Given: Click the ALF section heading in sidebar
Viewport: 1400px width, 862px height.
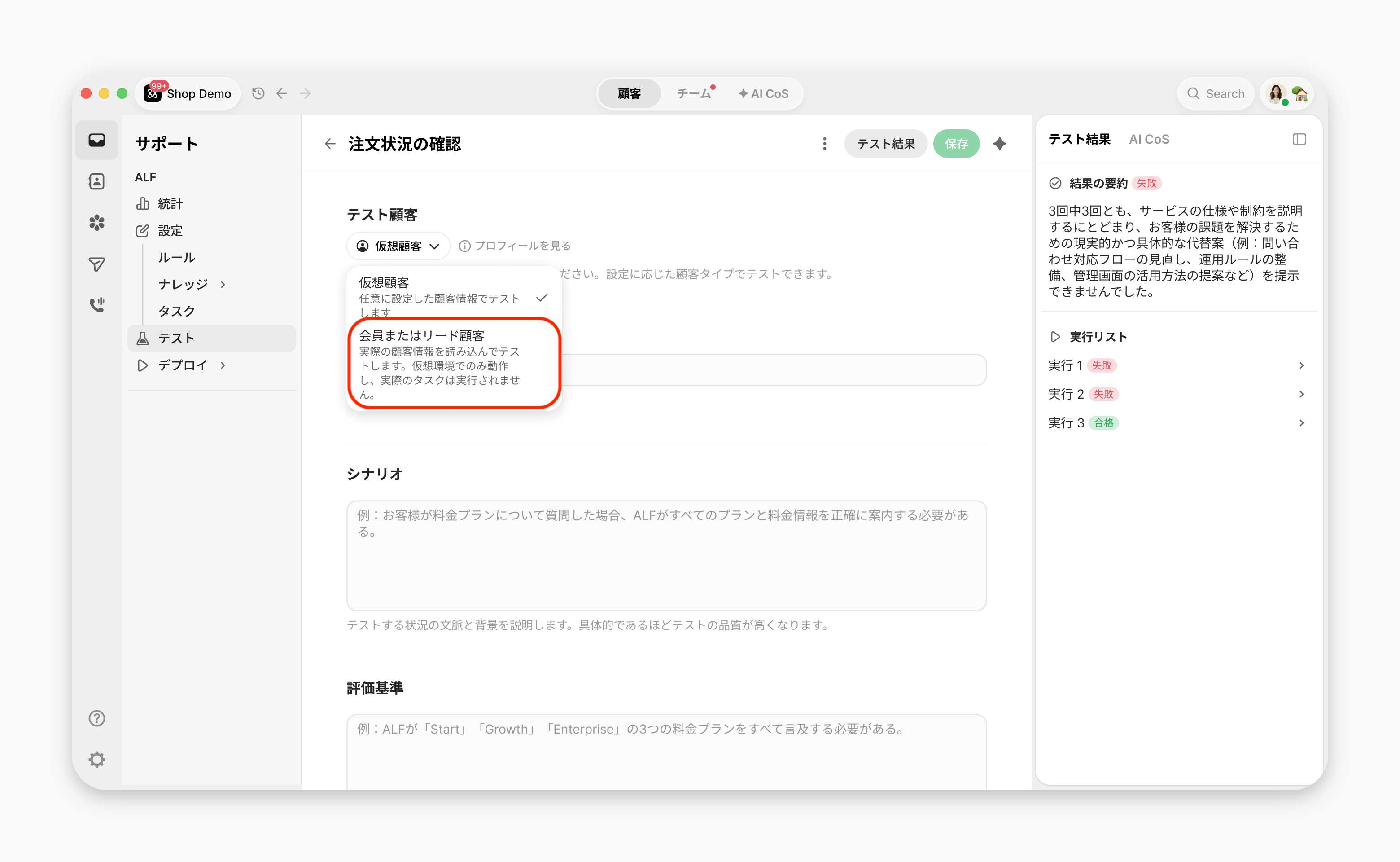Looking at the screenshot, I should click(145, 177).
